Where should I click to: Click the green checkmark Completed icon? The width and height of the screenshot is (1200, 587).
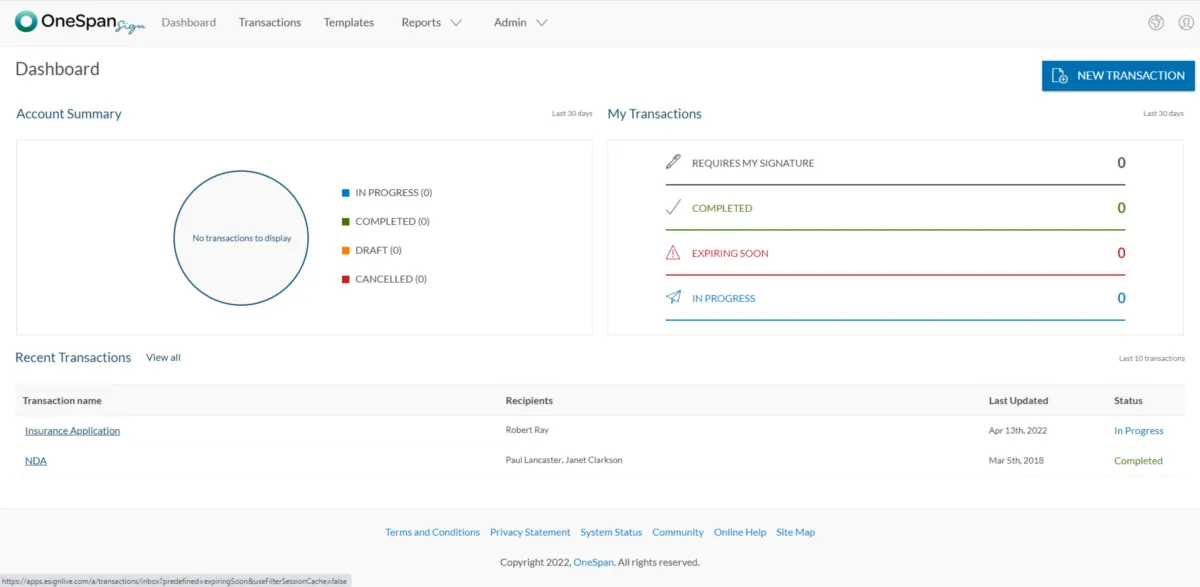pyautogui.click(x=673, y=208)
